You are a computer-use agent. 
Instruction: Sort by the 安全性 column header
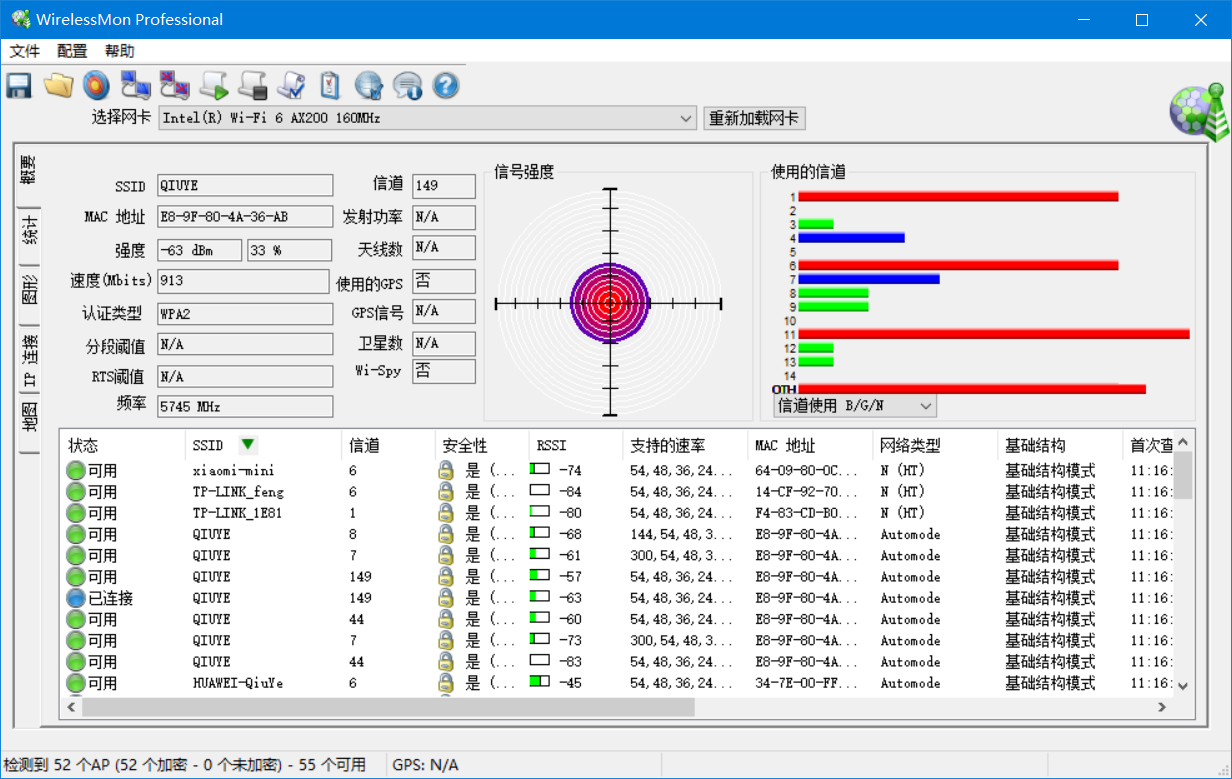pyautogui.click(x=482, y=445)
